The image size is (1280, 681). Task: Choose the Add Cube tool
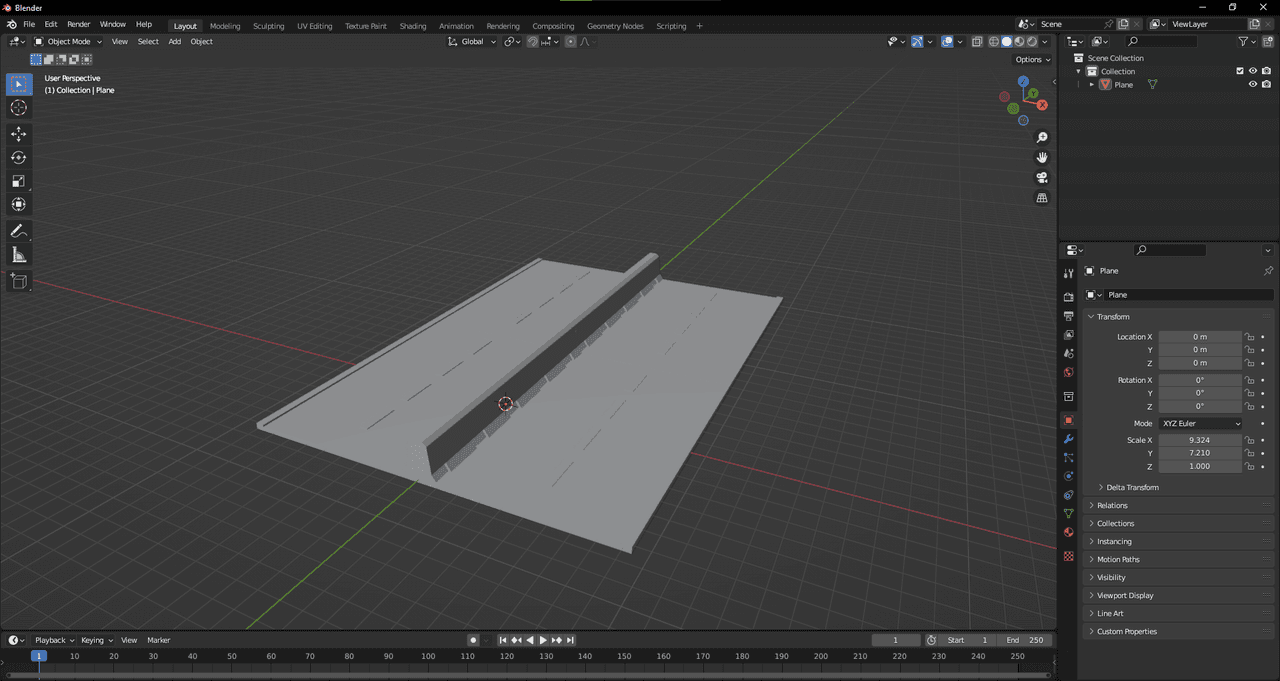[x=19, y=282]
